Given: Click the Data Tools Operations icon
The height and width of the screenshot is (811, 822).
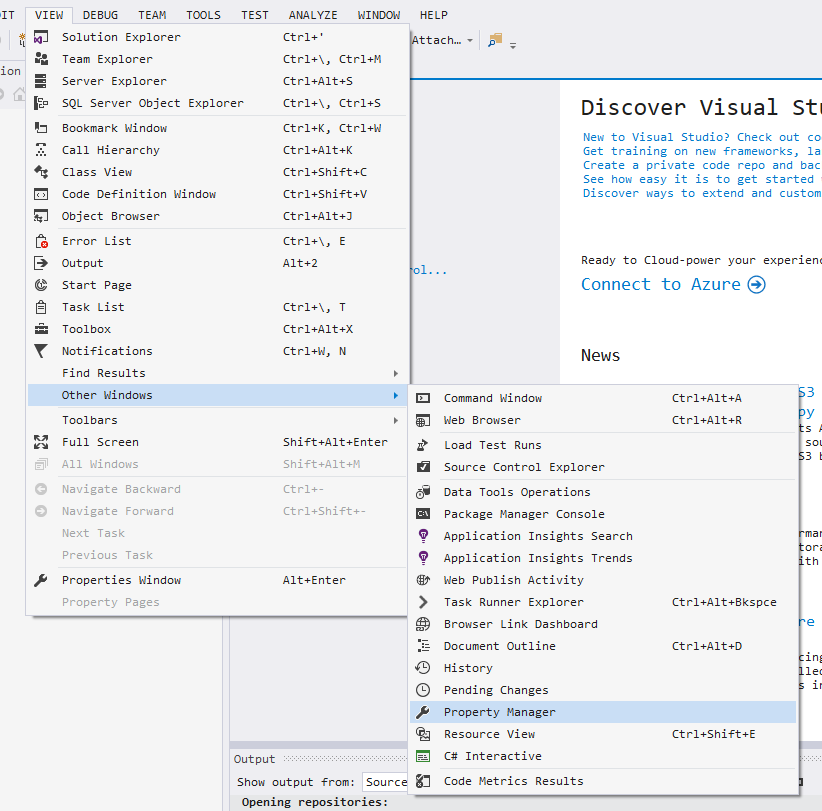Looking at the screenshot, I should point(423,493).
